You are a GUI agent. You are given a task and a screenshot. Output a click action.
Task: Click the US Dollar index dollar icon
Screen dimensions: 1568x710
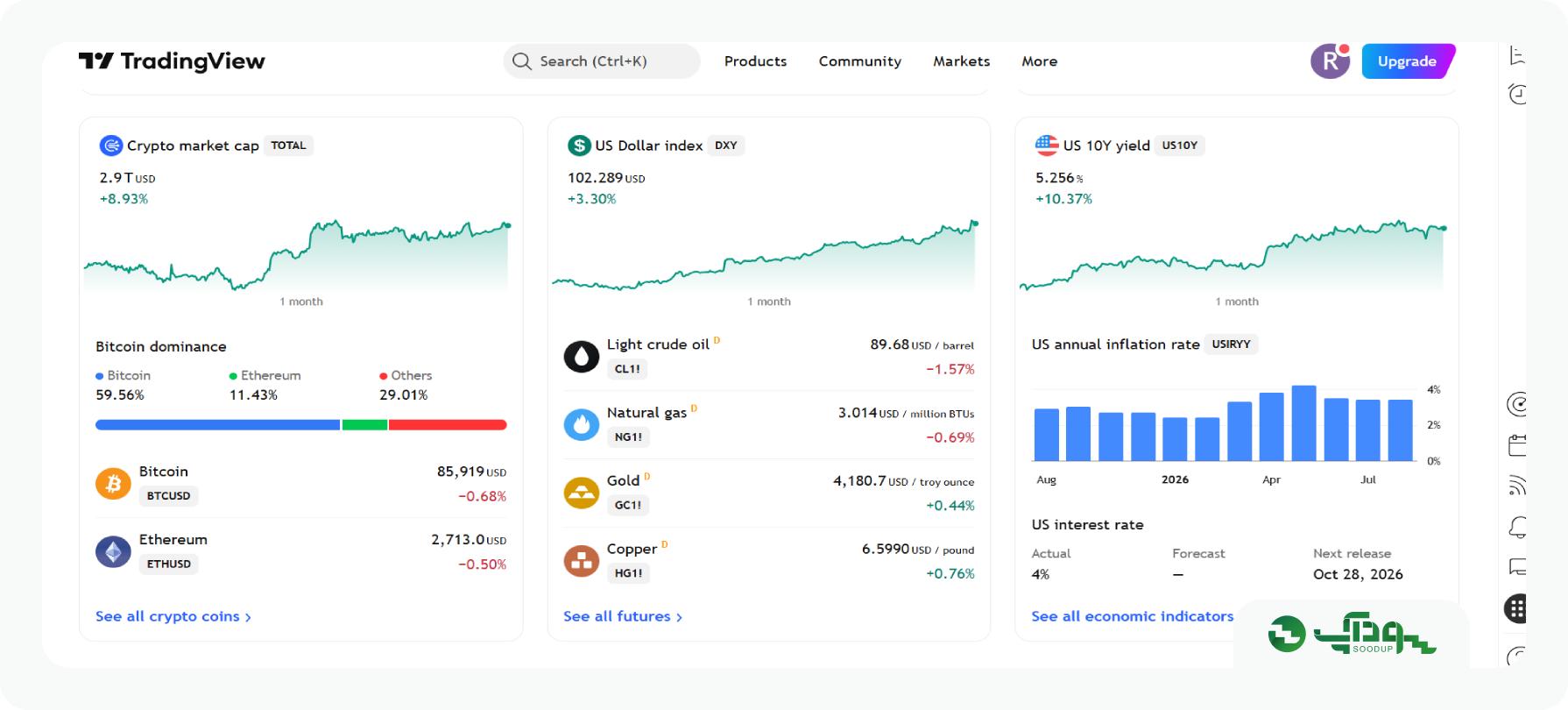[x=578, y=146]
